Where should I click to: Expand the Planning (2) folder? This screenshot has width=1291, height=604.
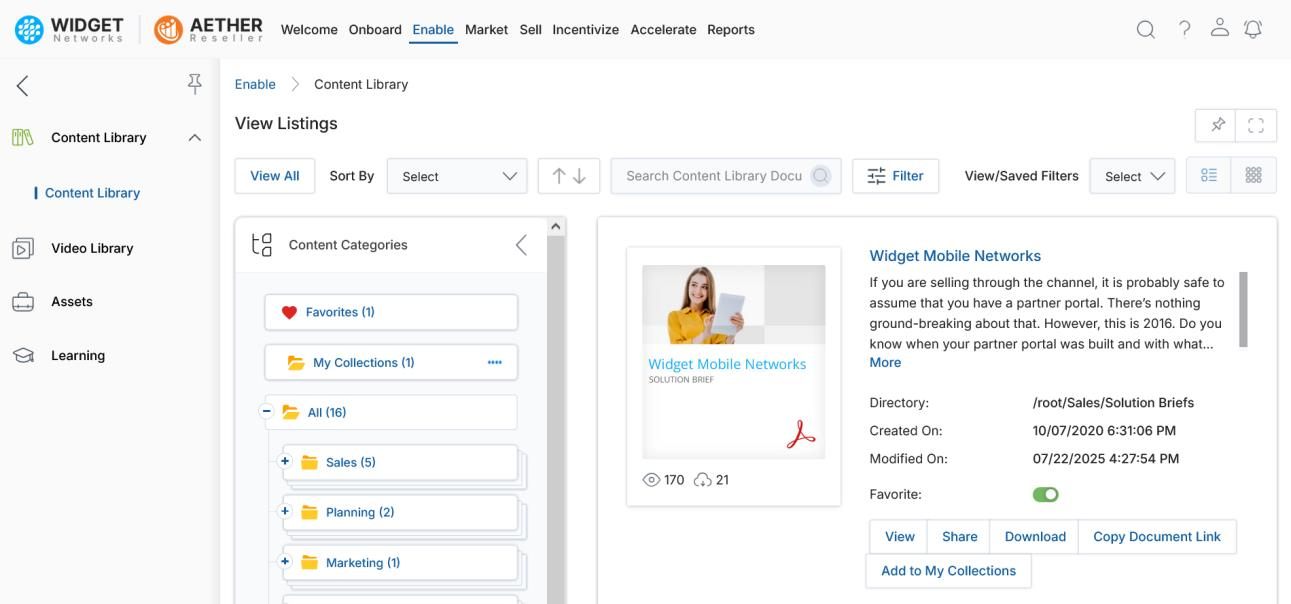point(284,511)
